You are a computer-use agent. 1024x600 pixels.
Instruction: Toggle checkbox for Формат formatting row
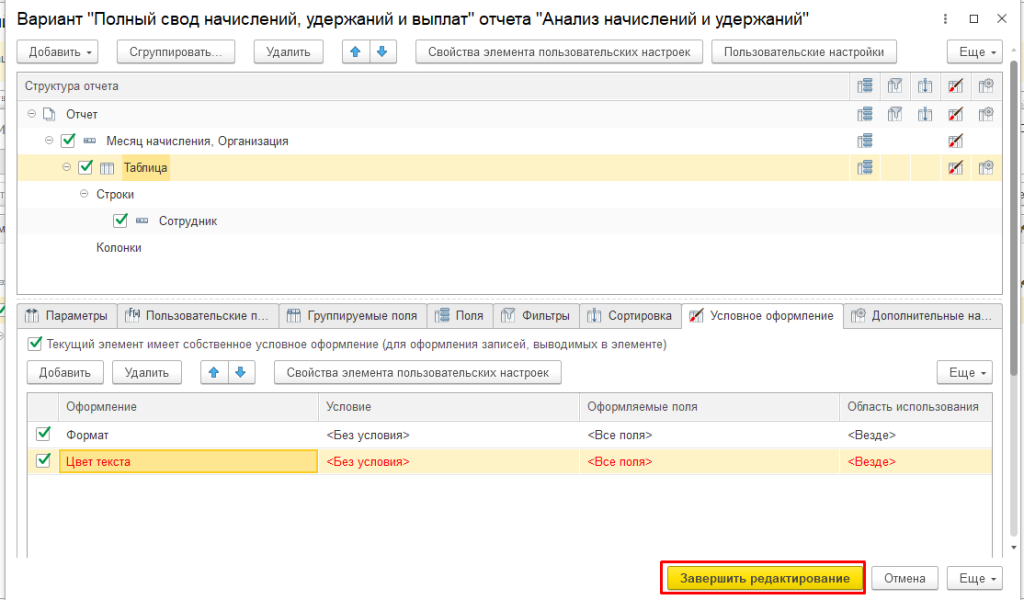click(43, 435)
